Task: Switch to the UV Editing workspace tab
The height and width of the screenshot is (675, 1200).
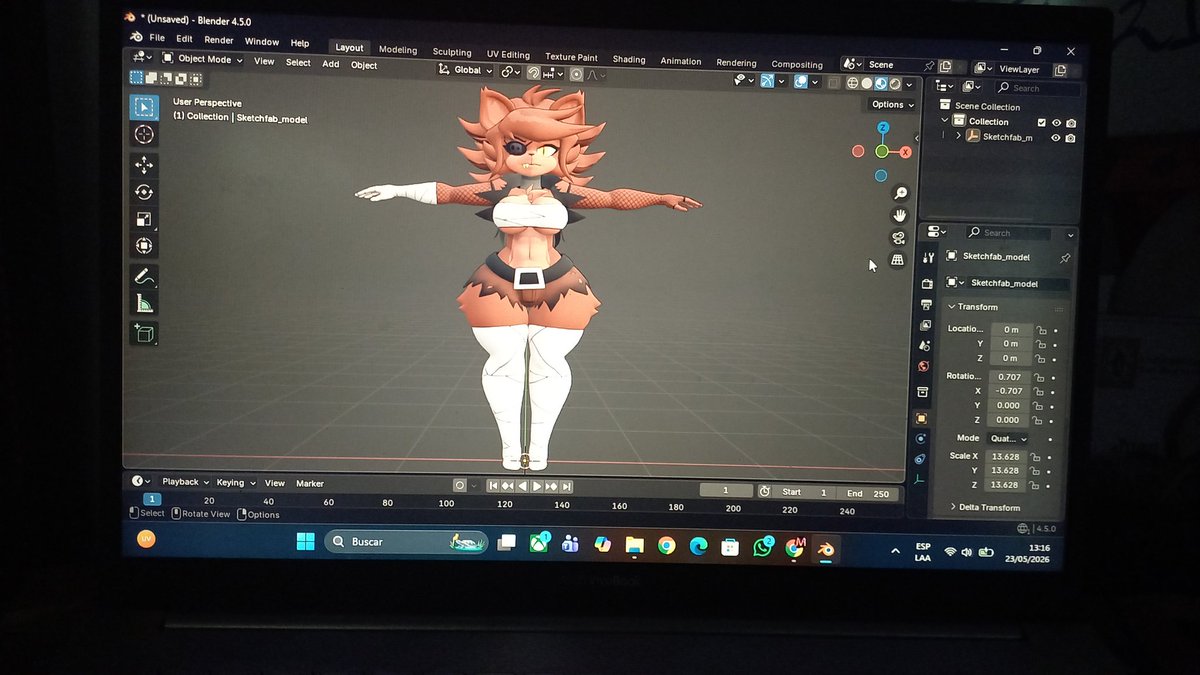Action: coord(508,54)
